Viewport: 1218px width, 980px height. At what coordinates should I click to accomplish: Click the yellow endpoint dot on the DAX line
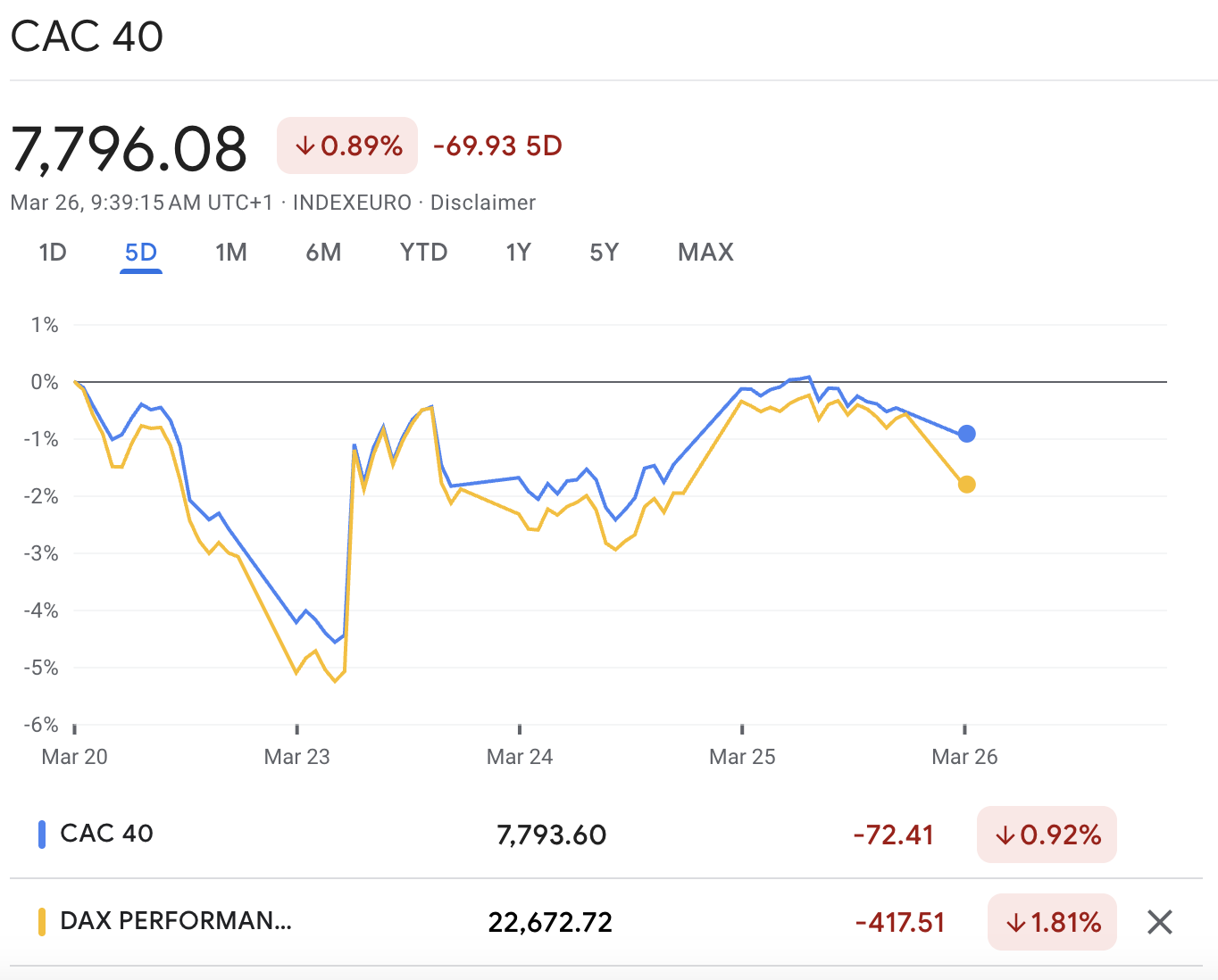pos(967,485)
